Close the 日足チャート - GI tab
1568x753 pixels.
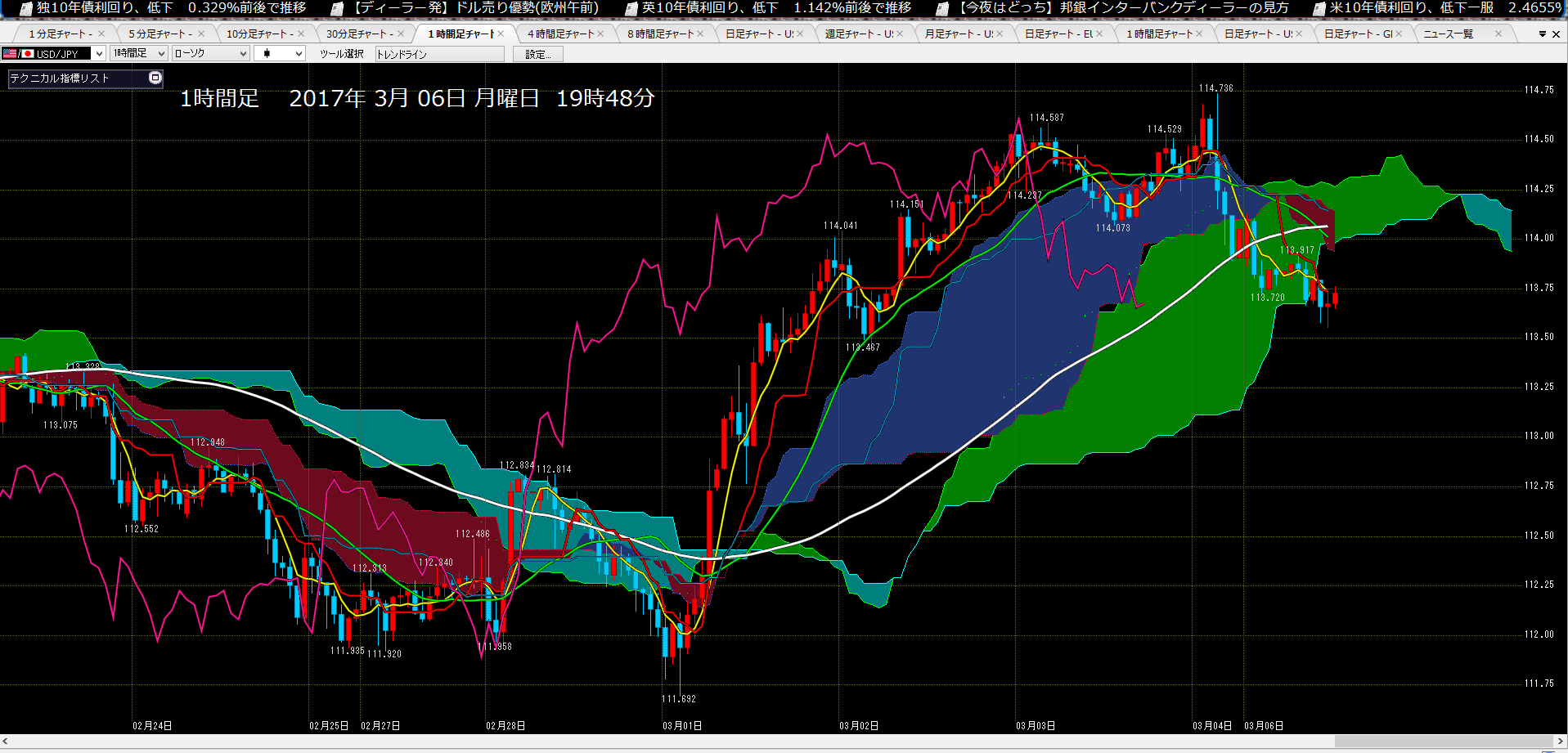pos(1399,34)
